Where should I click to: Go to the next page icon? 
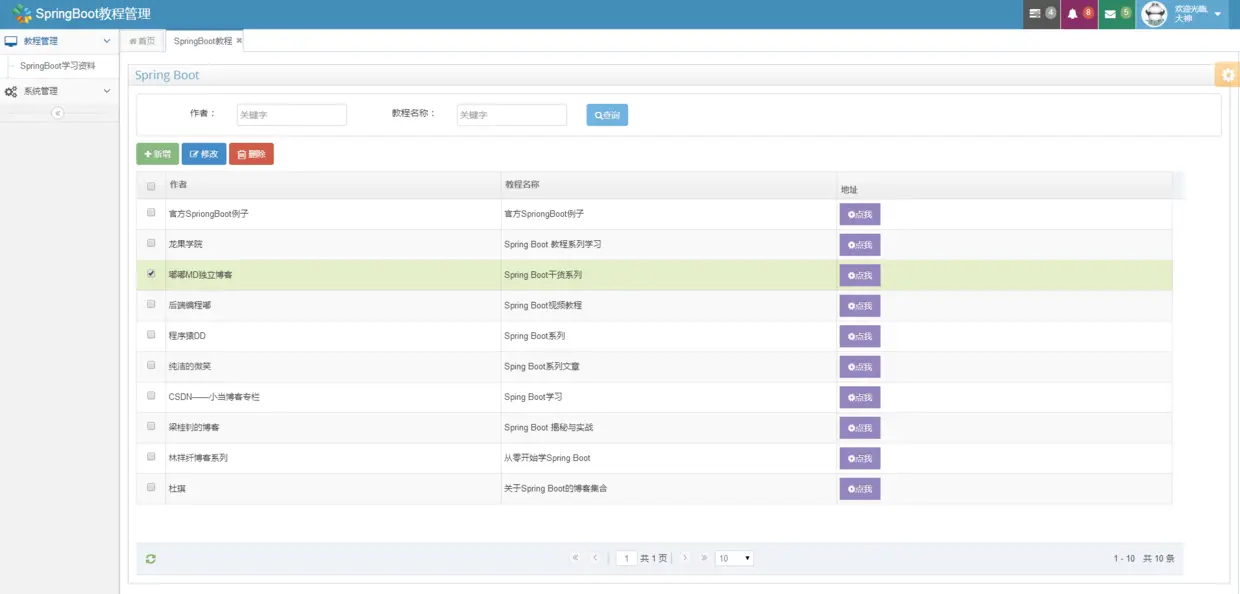point(685,558)
